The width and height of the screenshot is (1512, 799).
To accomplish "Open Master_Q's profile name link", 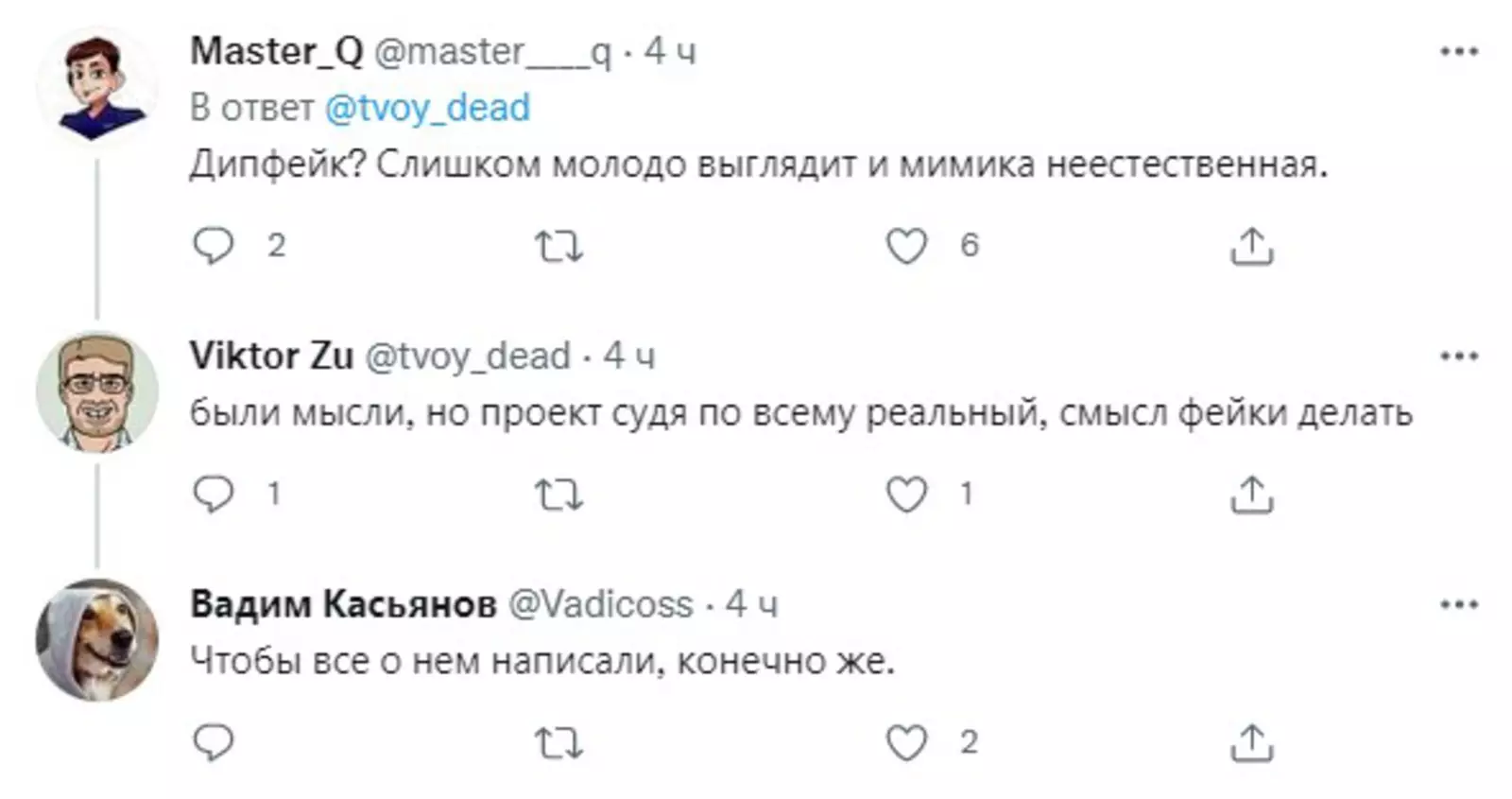I will [276, 51].
